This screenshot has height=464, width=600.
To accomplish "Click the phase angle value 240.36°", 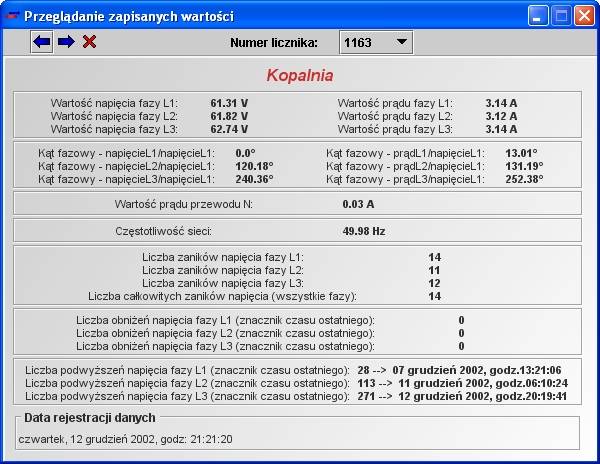I will click(254, 179).
